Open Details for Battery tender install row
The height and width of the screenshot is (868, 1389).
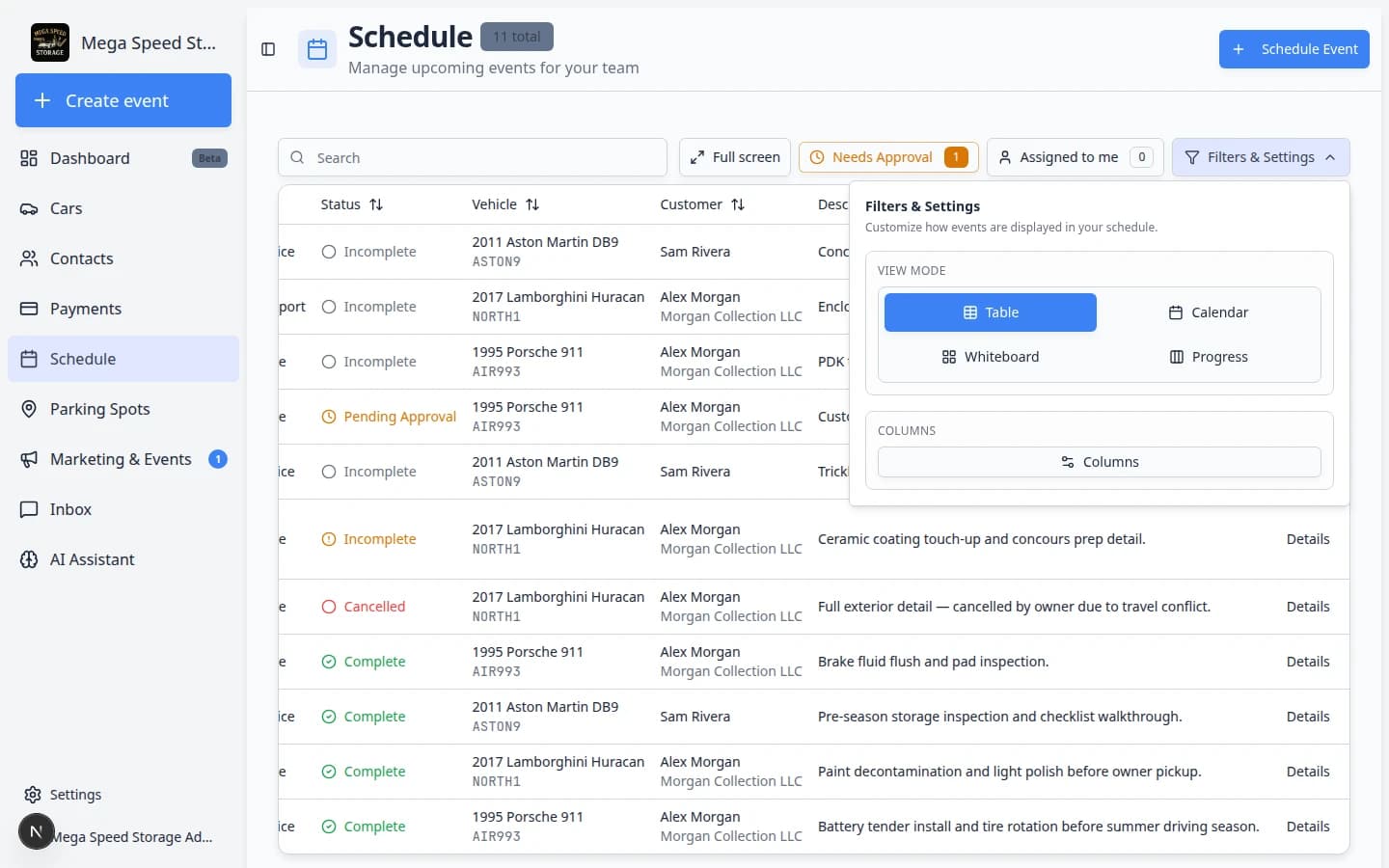pos(1308,827)
